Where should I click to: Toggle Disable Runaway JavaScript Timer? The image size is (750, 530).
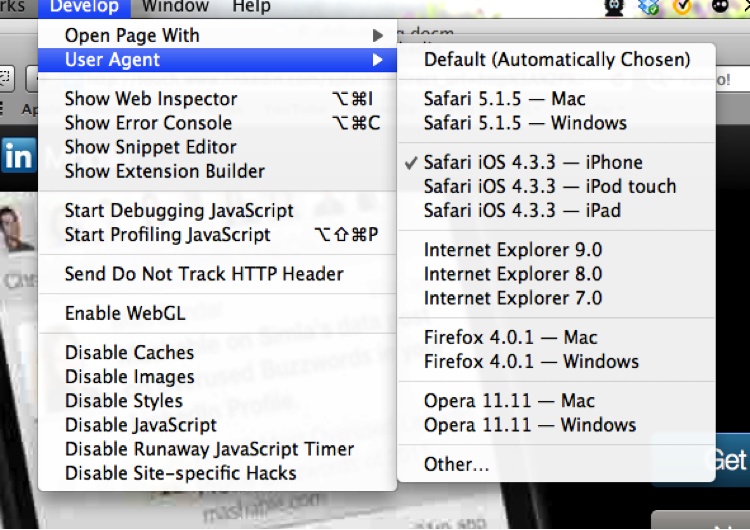(x=217, y=449)
